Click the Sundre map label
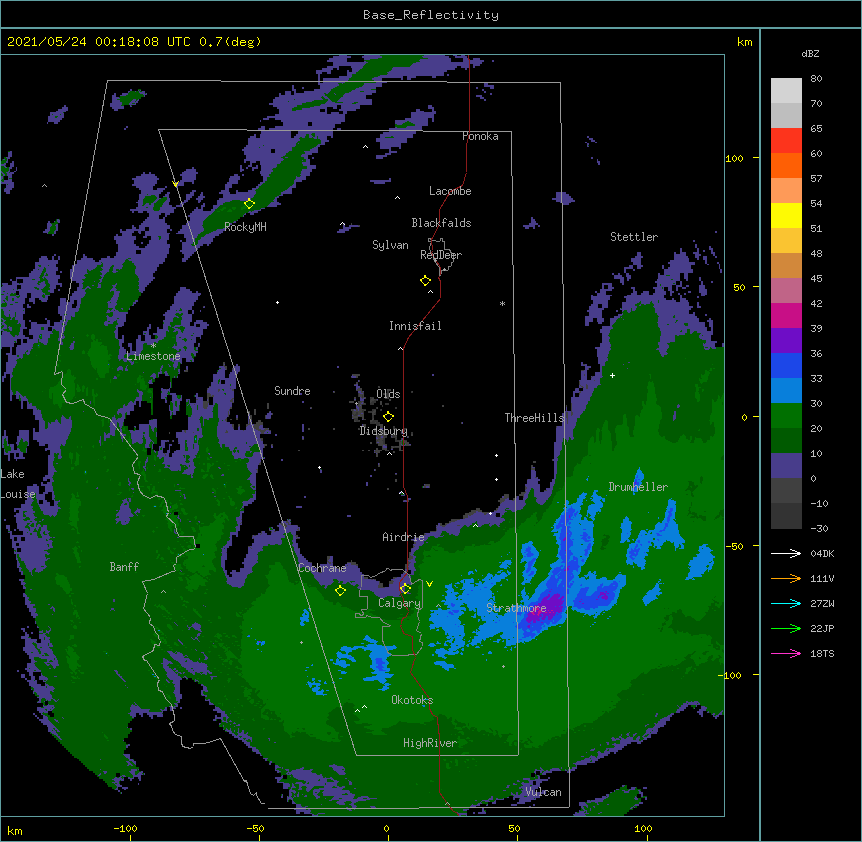This screenshot has height=842, width=862. 292,391
